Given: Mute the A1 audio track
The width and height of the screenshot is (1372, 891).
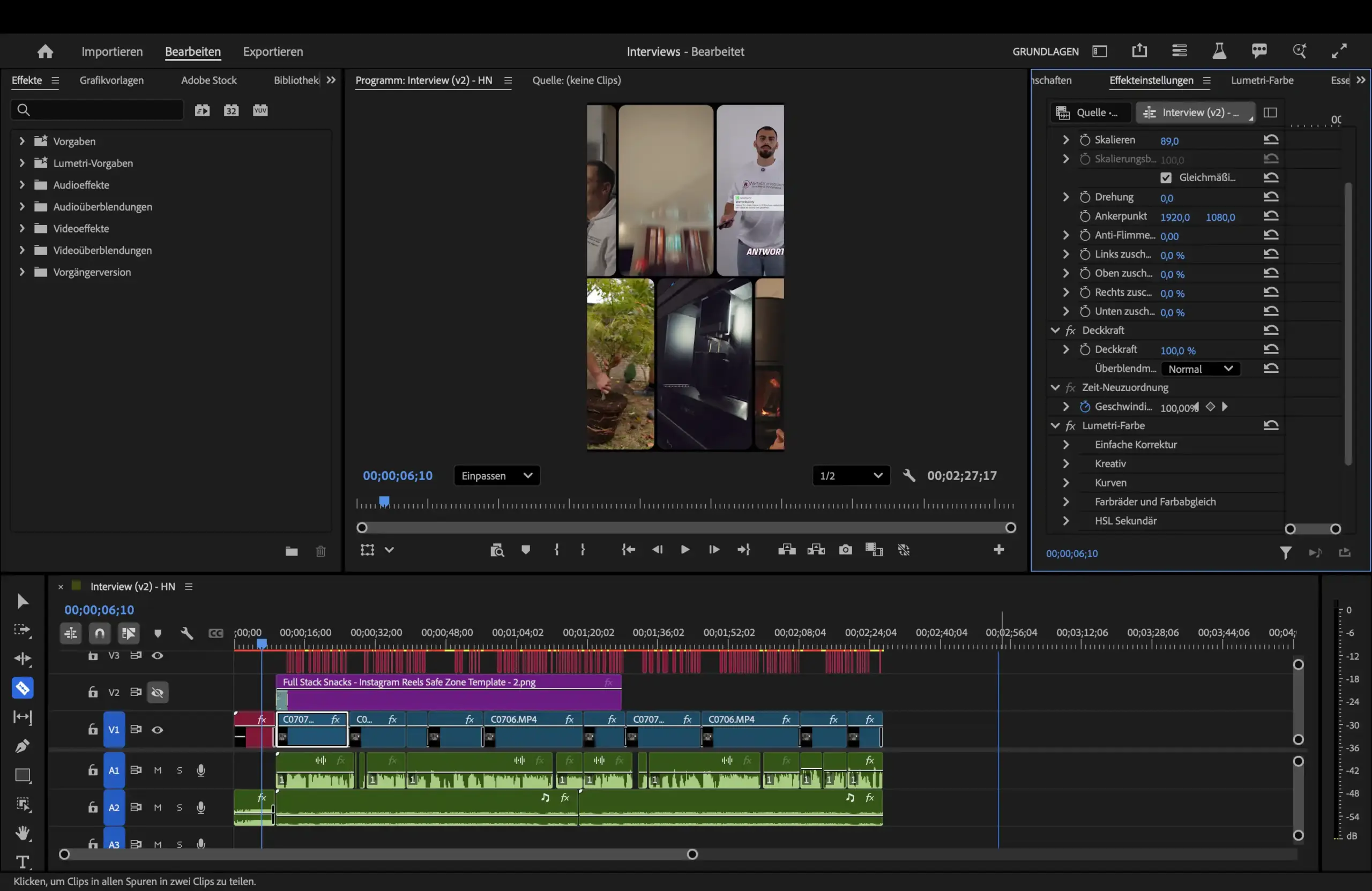Looking at the screenshot, I should pos(158,770).
